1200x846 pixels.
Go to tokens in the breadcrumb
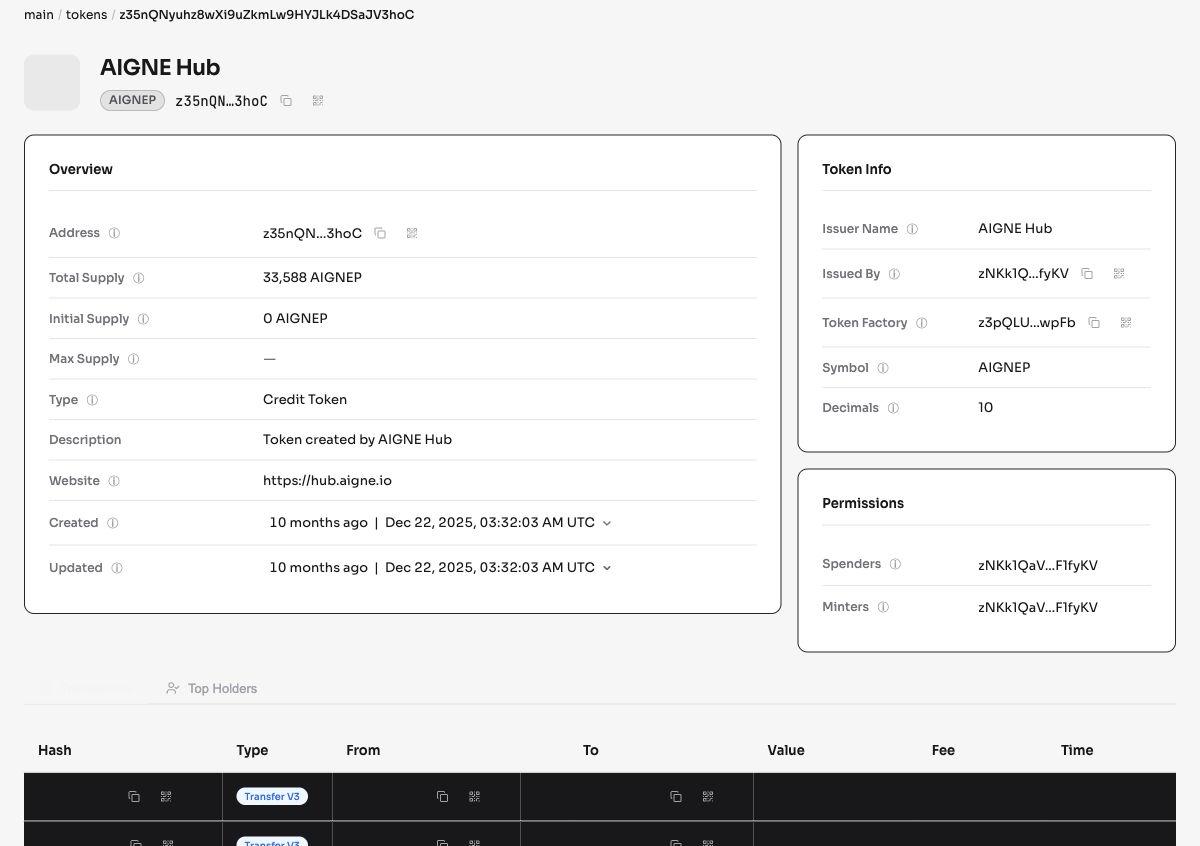86,15
